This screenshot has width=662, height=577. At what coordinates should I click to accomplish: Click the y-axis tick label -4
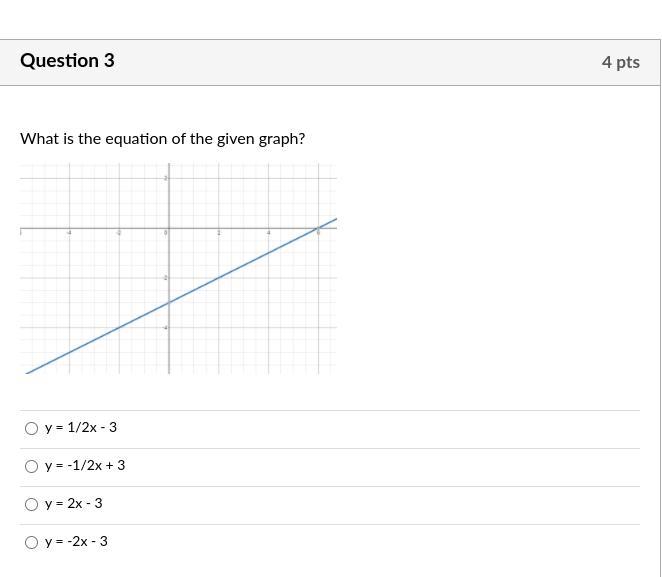coord(166,328)
